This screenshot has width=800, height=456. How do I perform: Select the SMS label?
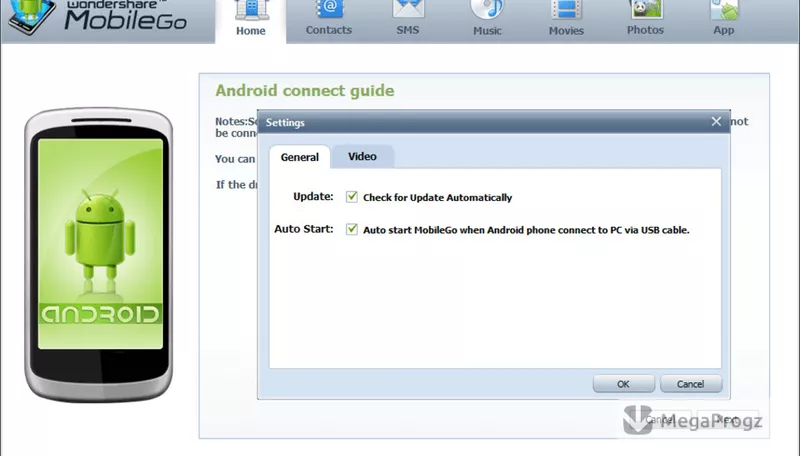coord(408,30)
